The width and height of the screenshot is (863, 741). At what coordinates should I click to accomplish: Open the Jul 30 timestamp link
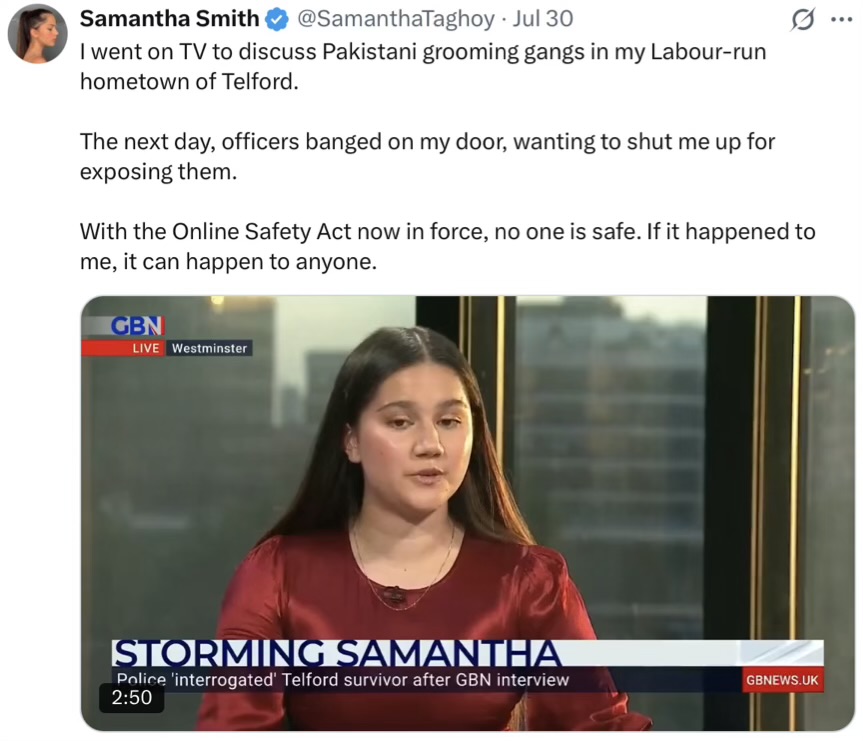coord(543,19)
